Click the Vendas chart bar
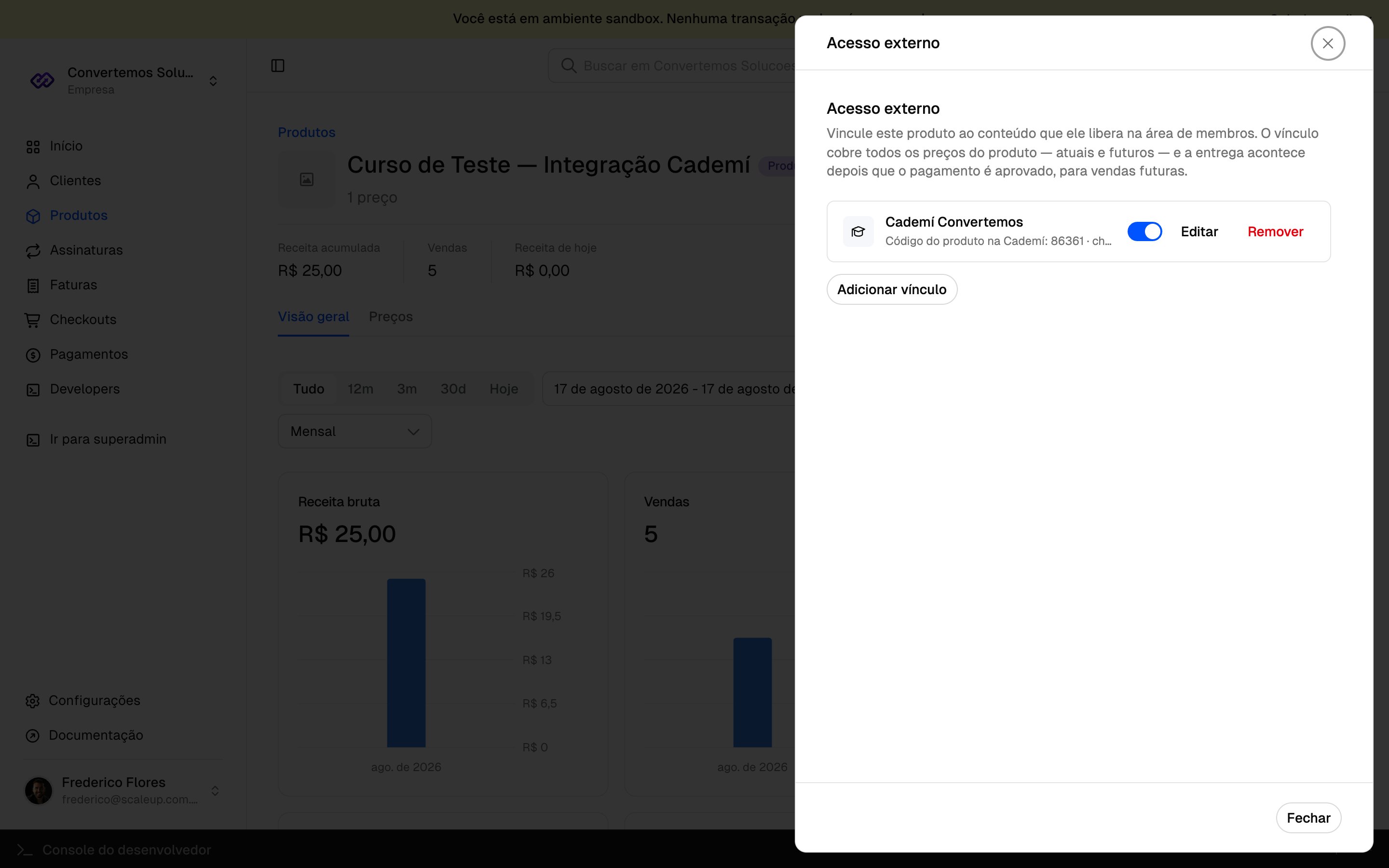 (x=752, y=692)
